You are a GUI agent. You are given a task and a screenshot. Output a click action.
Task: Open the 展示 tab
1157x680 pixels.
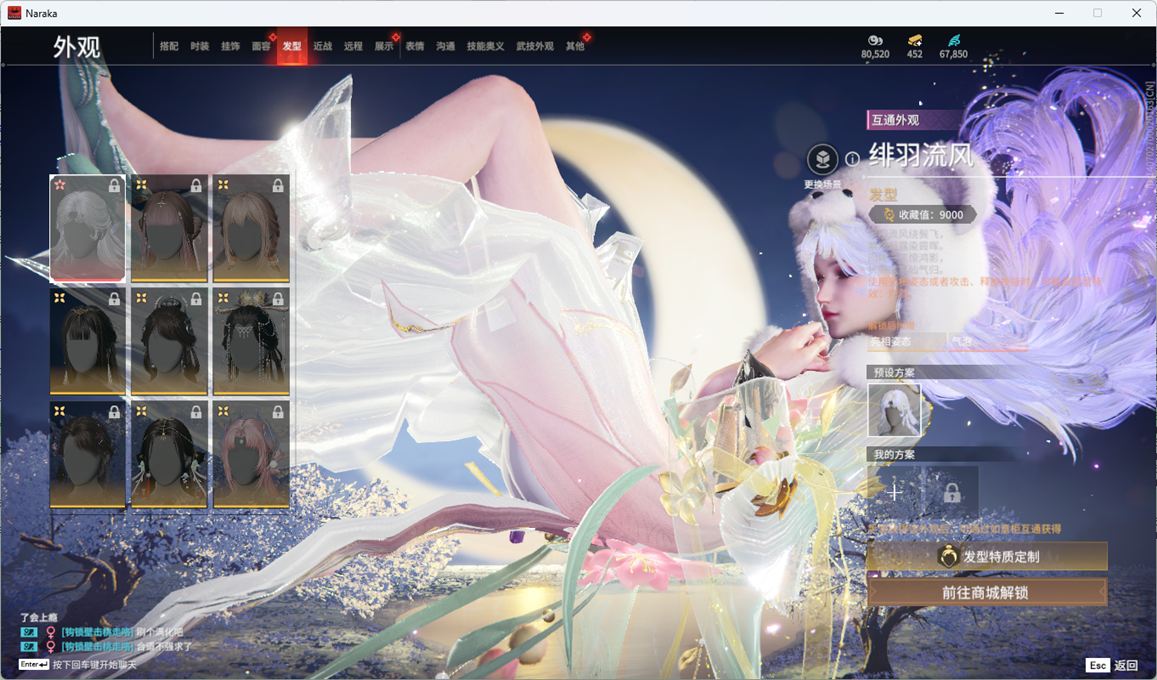pos(384,46)
